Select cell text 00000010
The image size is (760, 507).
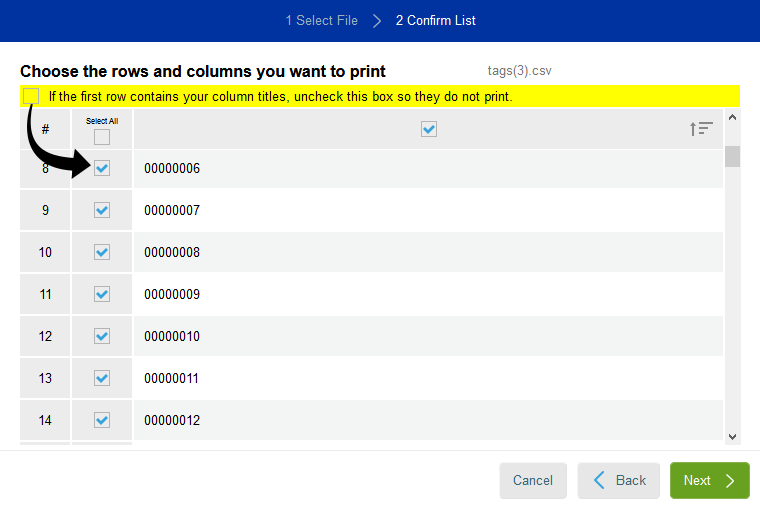click(x=172, y=336)
